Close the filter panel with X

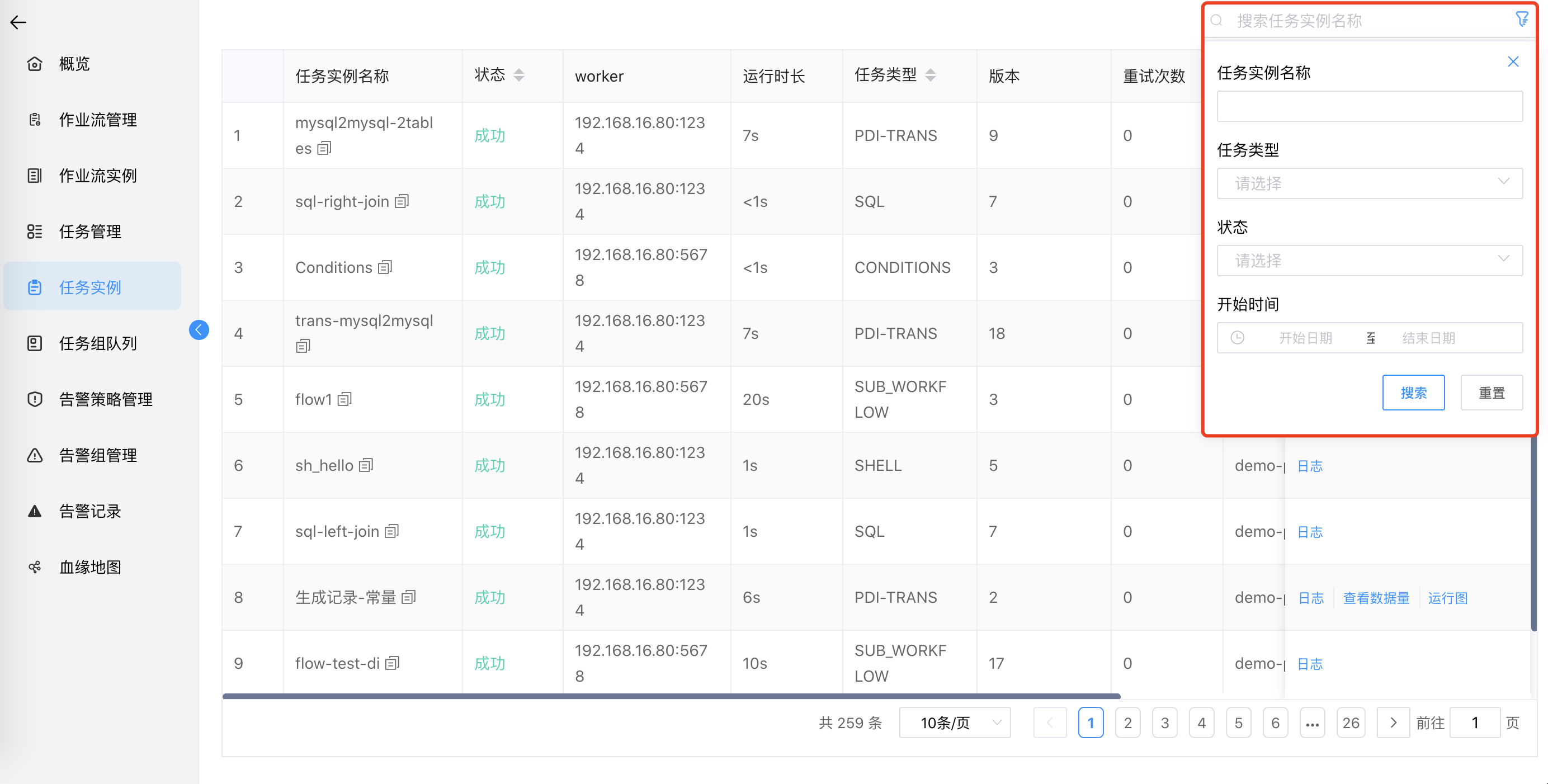point(1513,62)
